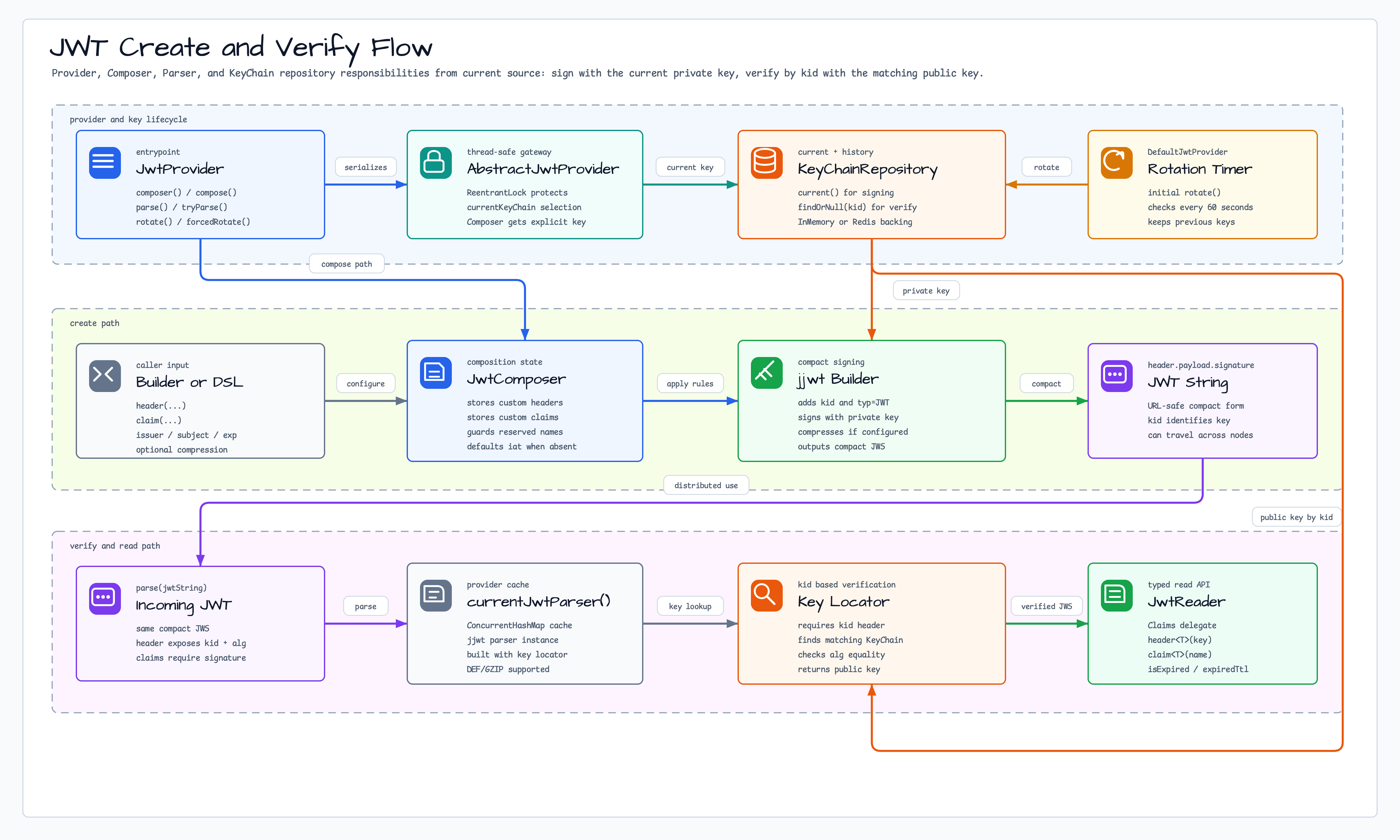The image size is (1400, 840).
Task: Click the 'current key' edge label
Action: point(690,167)
